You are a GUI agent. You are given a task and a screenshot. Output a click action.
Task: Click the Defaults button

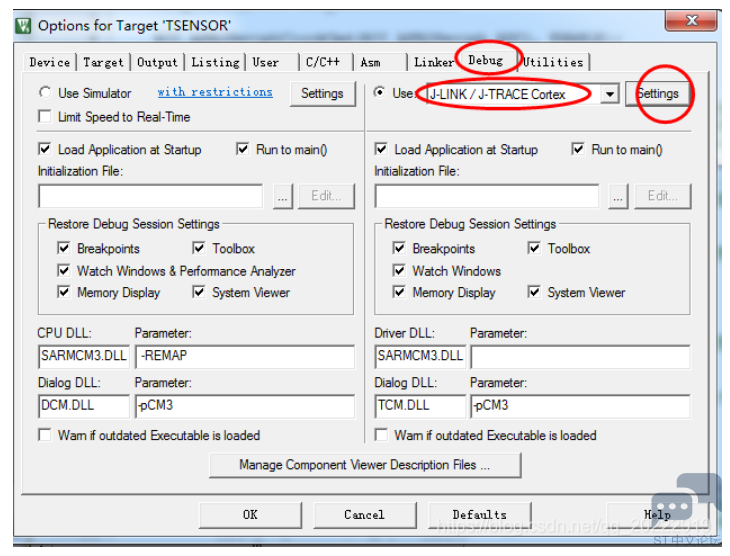point(480,515)
